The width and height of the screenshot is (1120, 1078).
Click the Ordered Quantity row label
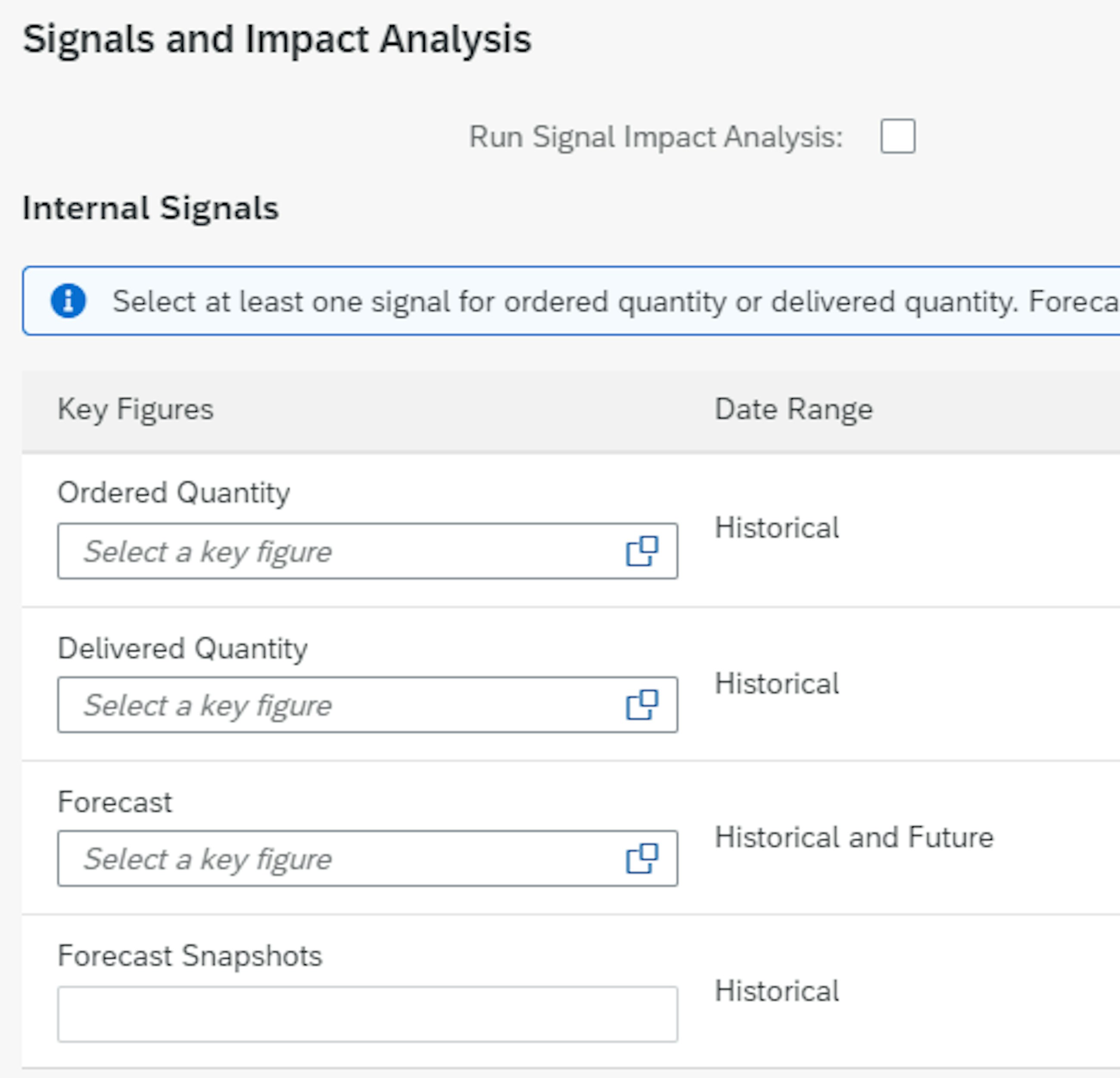pyautogui.click(x=174, y=492)
